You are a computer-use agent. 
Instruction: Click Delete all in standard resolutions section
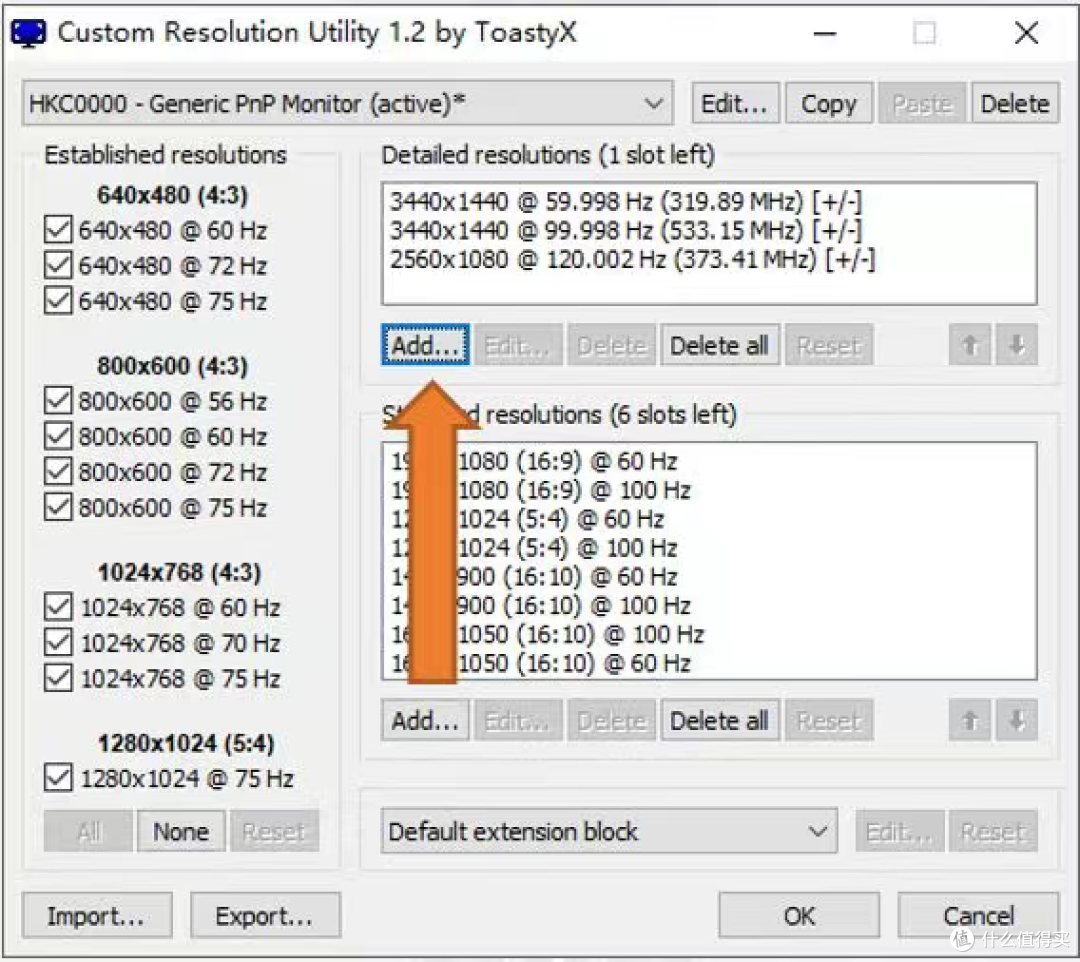click(719, 719)
